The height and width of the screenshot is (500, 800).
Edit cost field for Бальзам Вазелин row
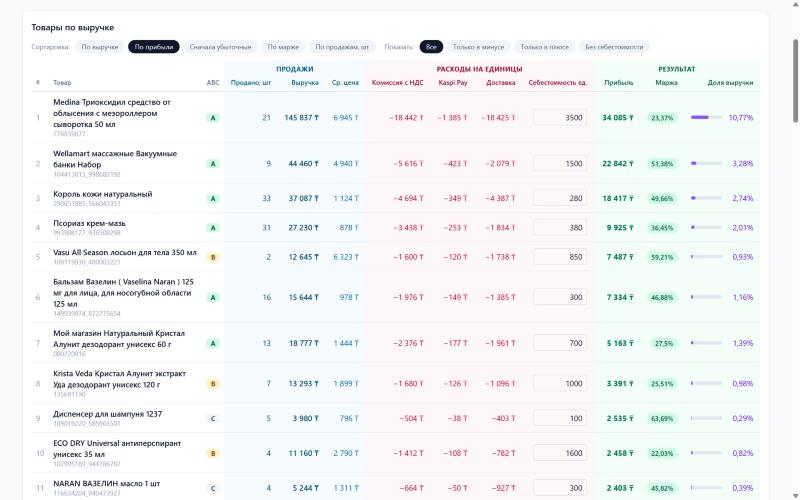pyautogui.click(x=560, y=297)
